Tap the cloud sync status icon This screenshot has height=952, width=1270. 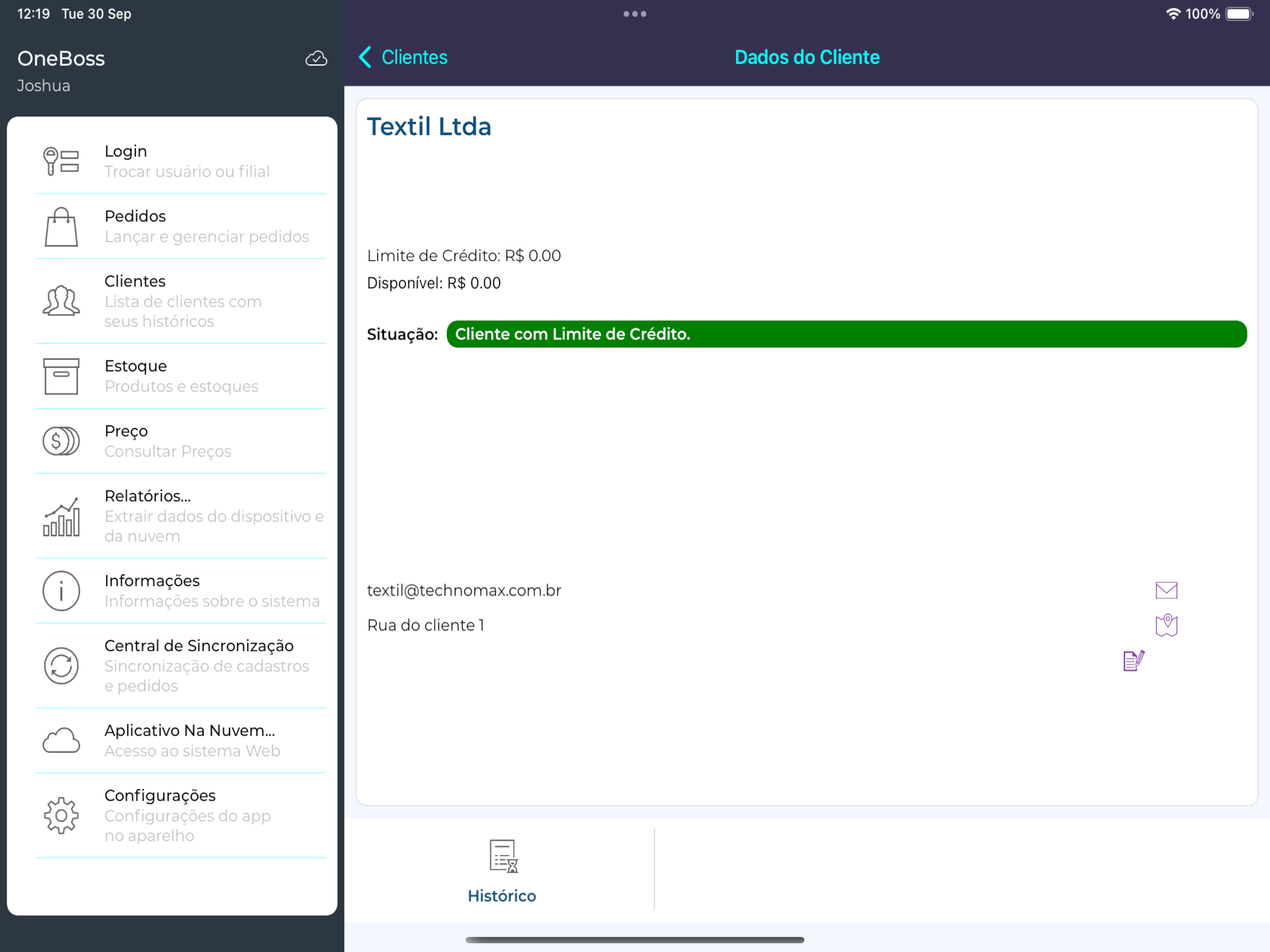point(317,59)
